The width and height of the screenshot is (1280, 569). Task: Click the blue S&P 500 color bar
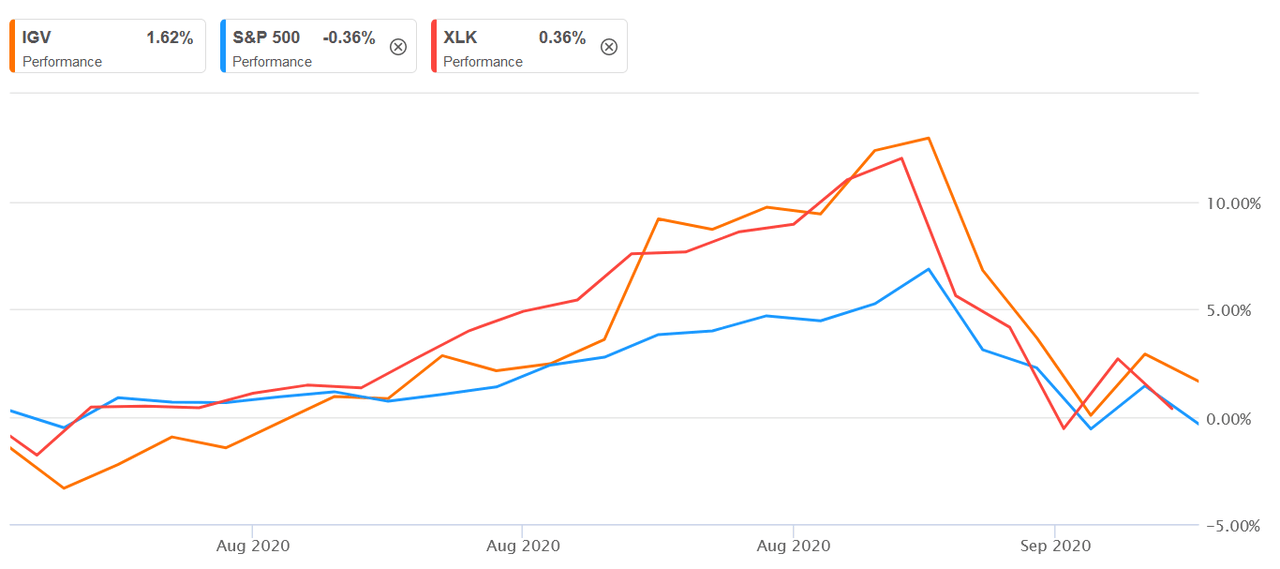(223, 46)
